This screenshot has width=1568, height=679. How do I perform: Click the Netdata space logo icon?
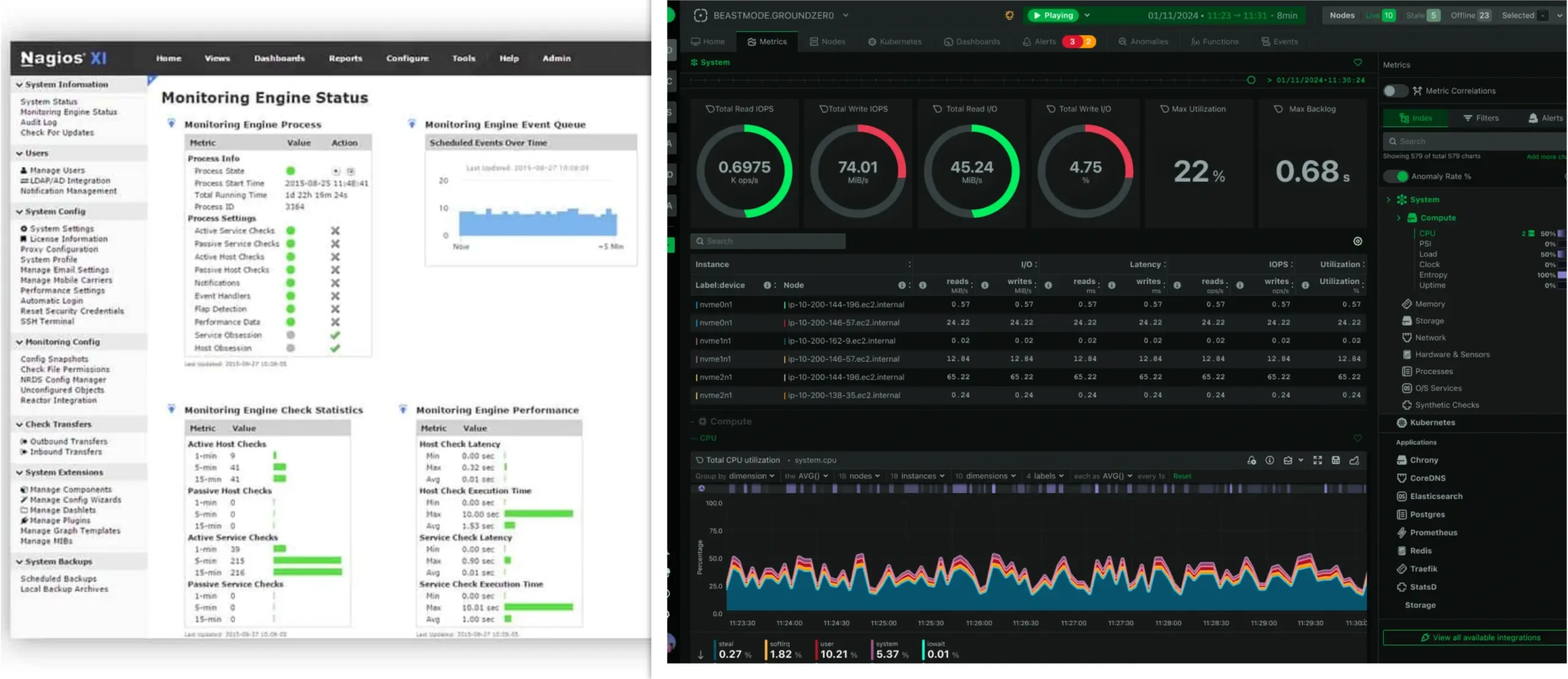(701, 15)
